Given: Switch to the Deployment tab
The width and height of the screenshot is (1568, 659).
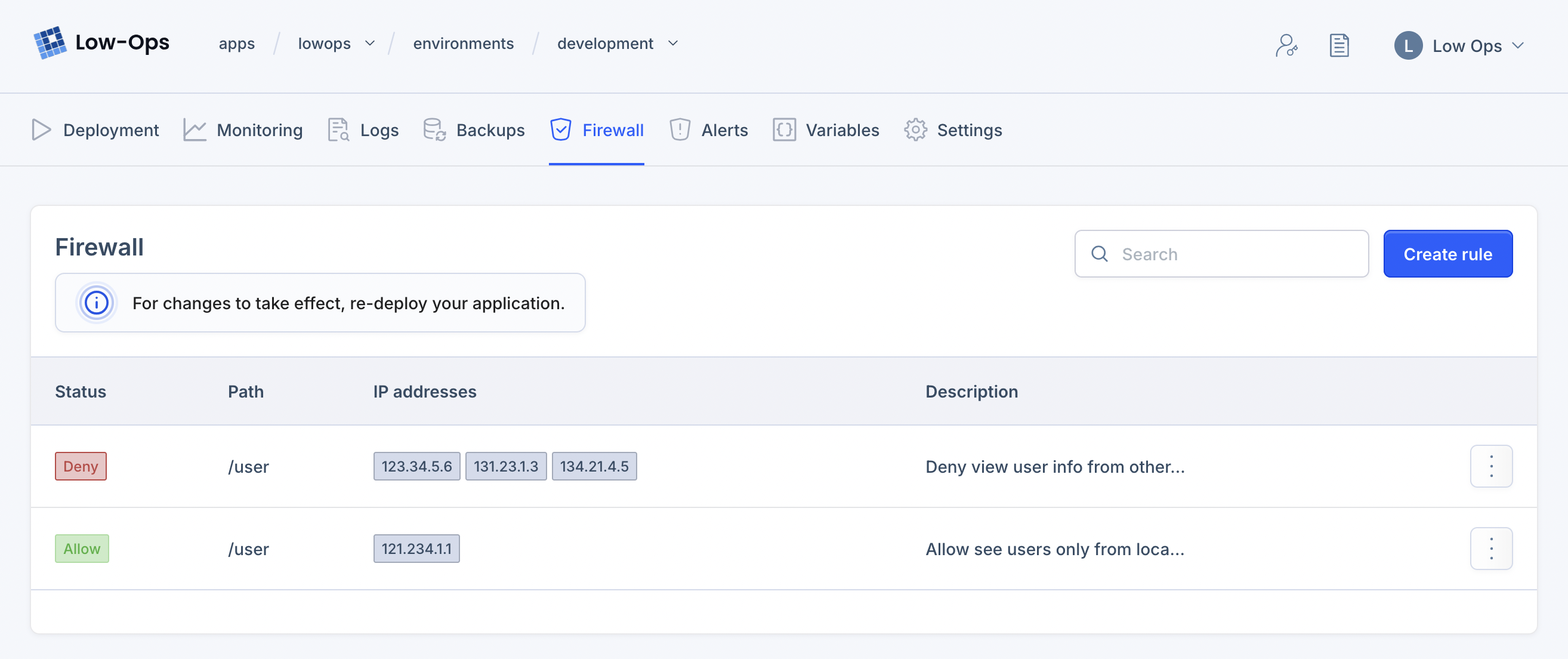Looking at the screenshot, I should pos(95,130).
